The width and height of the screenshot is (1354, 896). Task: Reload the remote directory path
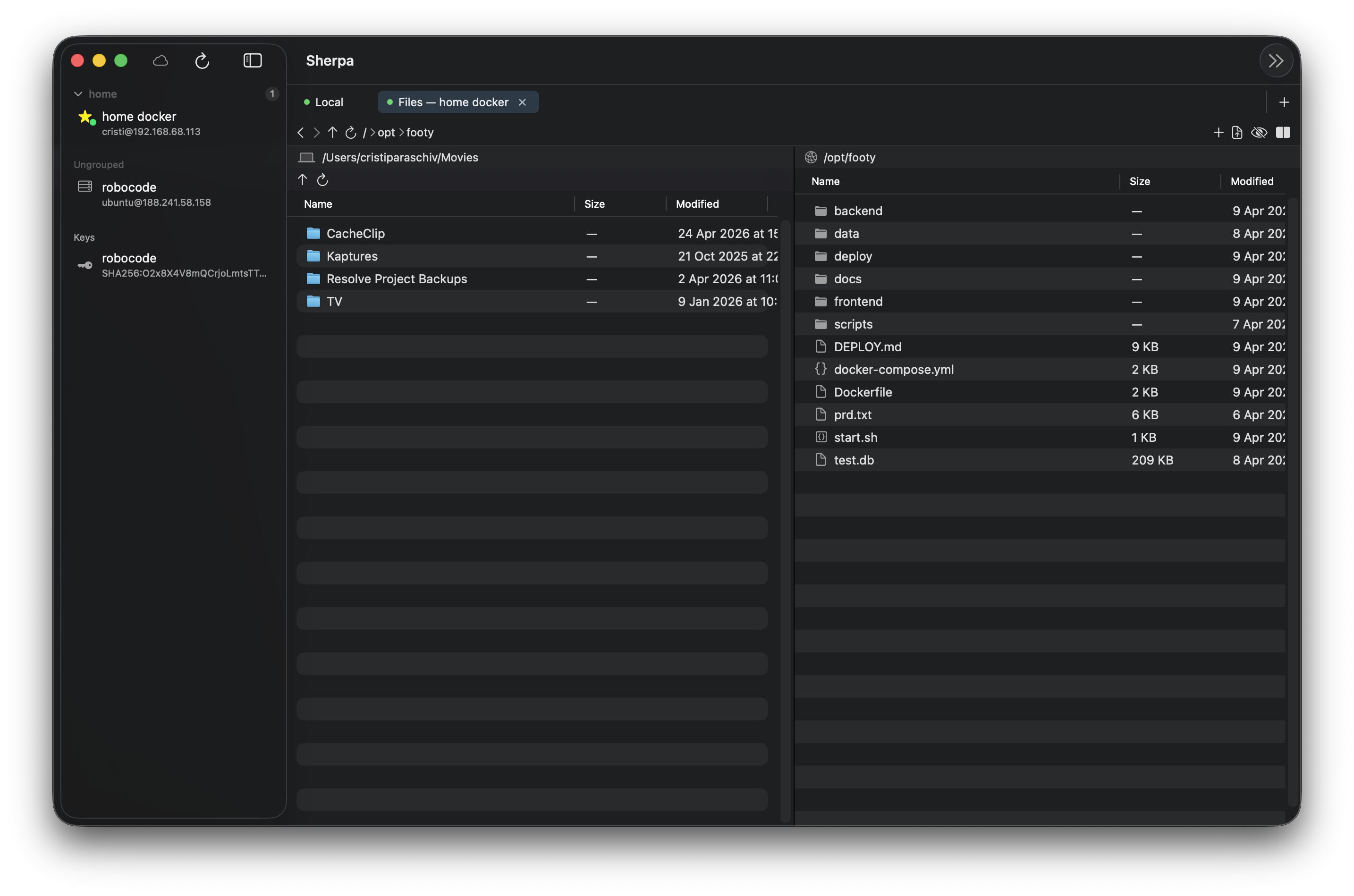coord(351,133)
